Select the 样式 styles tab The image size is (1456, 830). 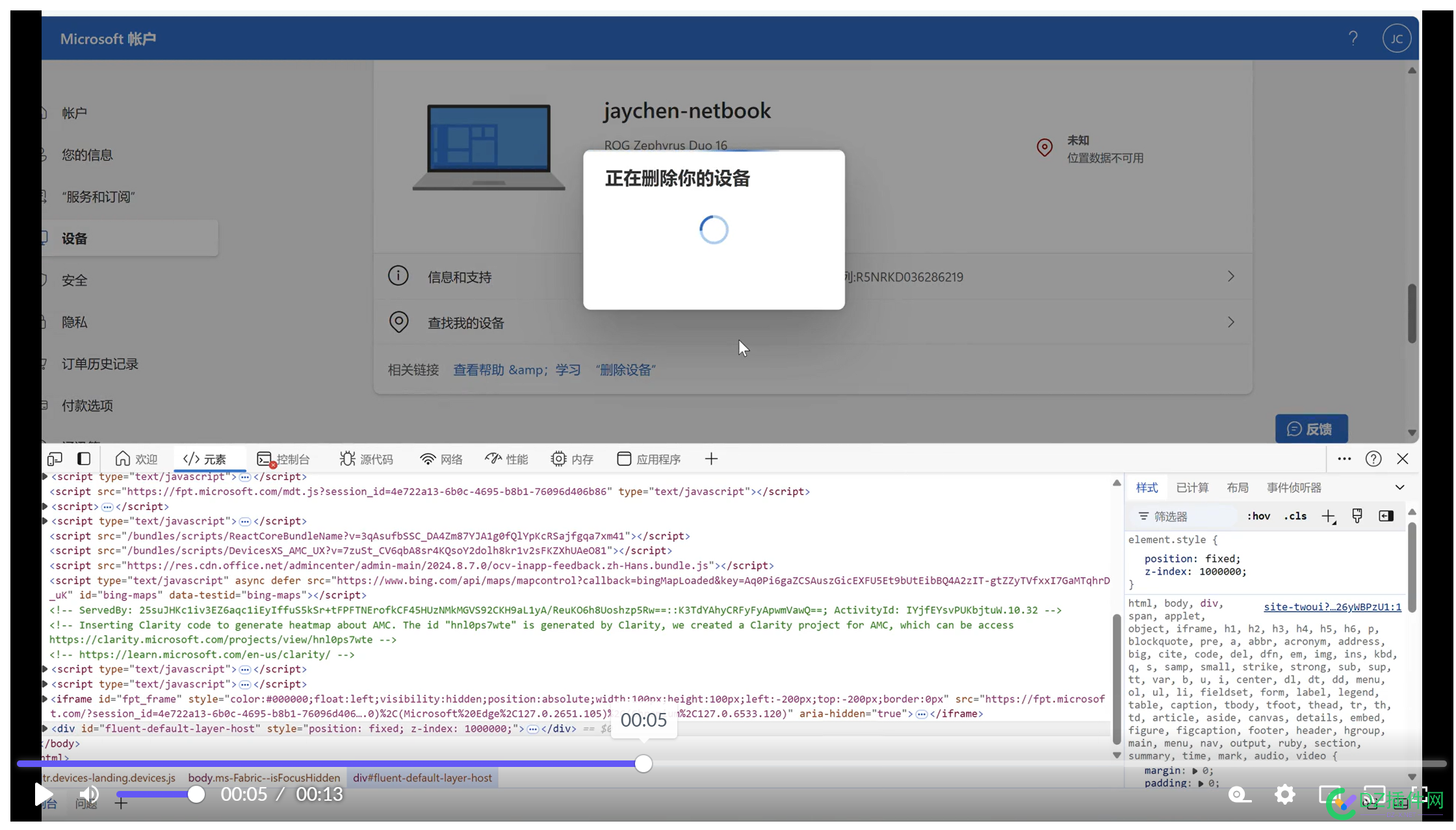[1147, 487]
